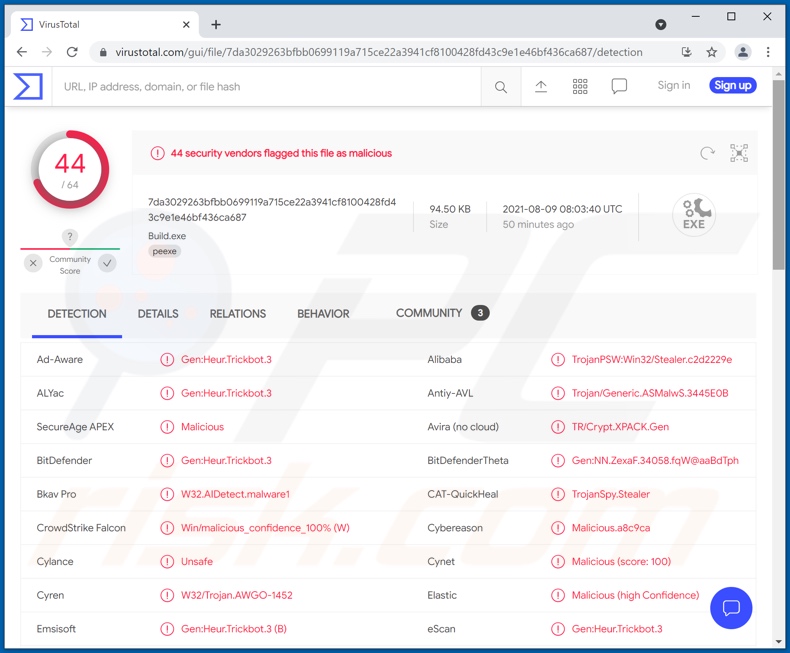Click the similar files graph icon
This screenshot has height=653, width=790.
[739, 153]
